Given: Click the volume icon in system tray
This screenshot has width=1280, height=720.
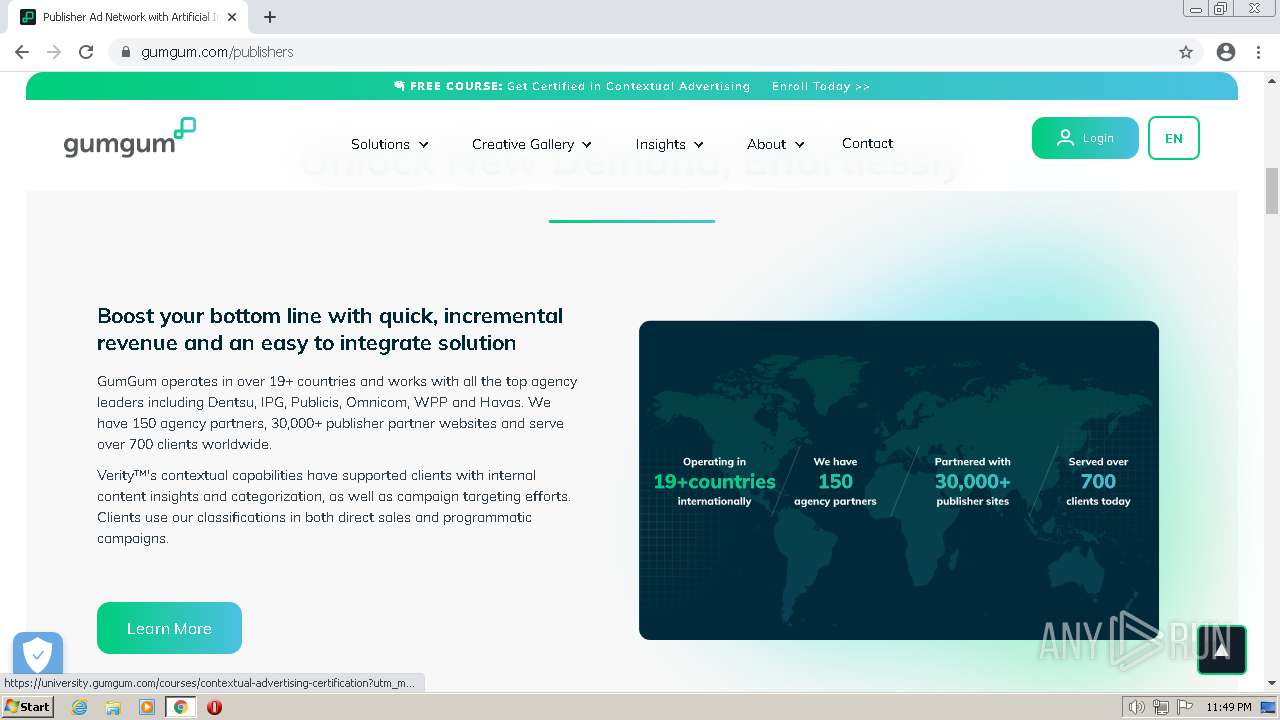Looking at the screenshot, I should click(x=1136, y=707).
